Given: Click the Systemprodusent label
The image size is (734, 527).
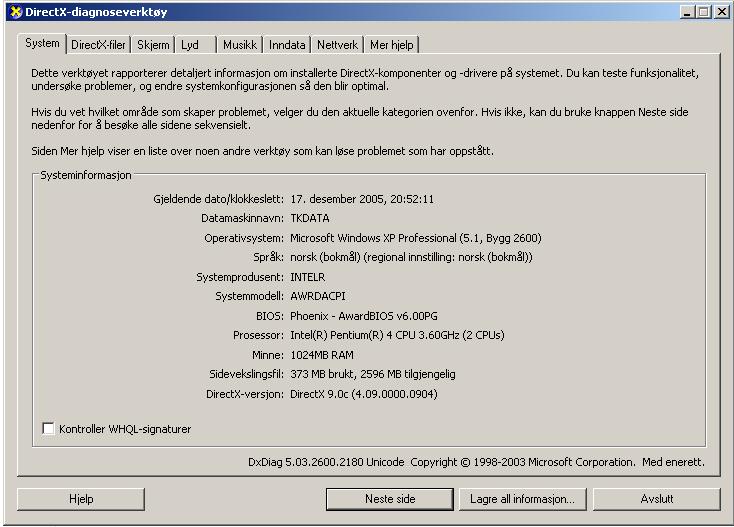Looking at the screenshot, I should pos(240,277).
